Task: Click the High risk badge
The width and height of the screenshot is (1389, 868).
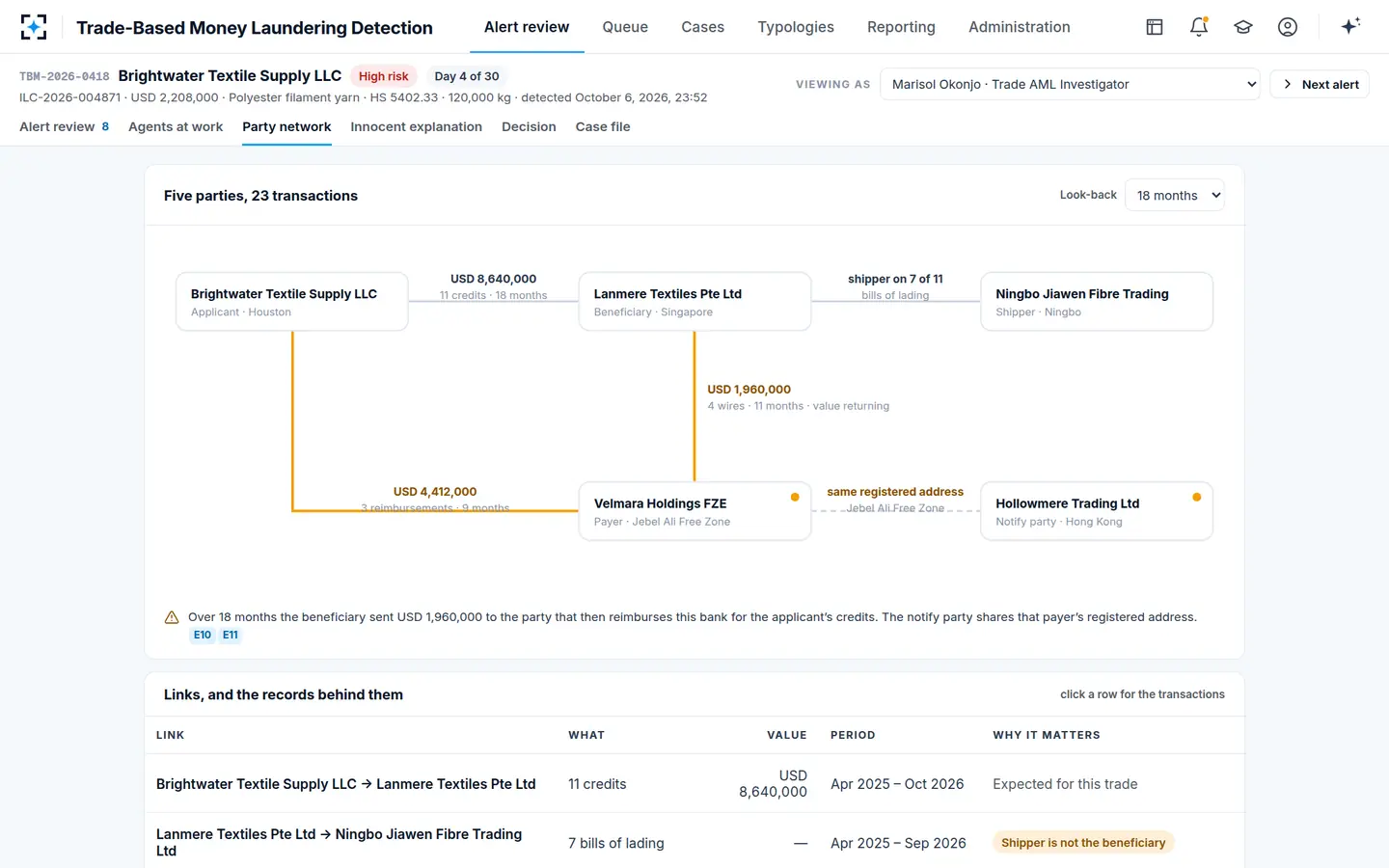Action: pyautogui.click(x=383, y=76)
